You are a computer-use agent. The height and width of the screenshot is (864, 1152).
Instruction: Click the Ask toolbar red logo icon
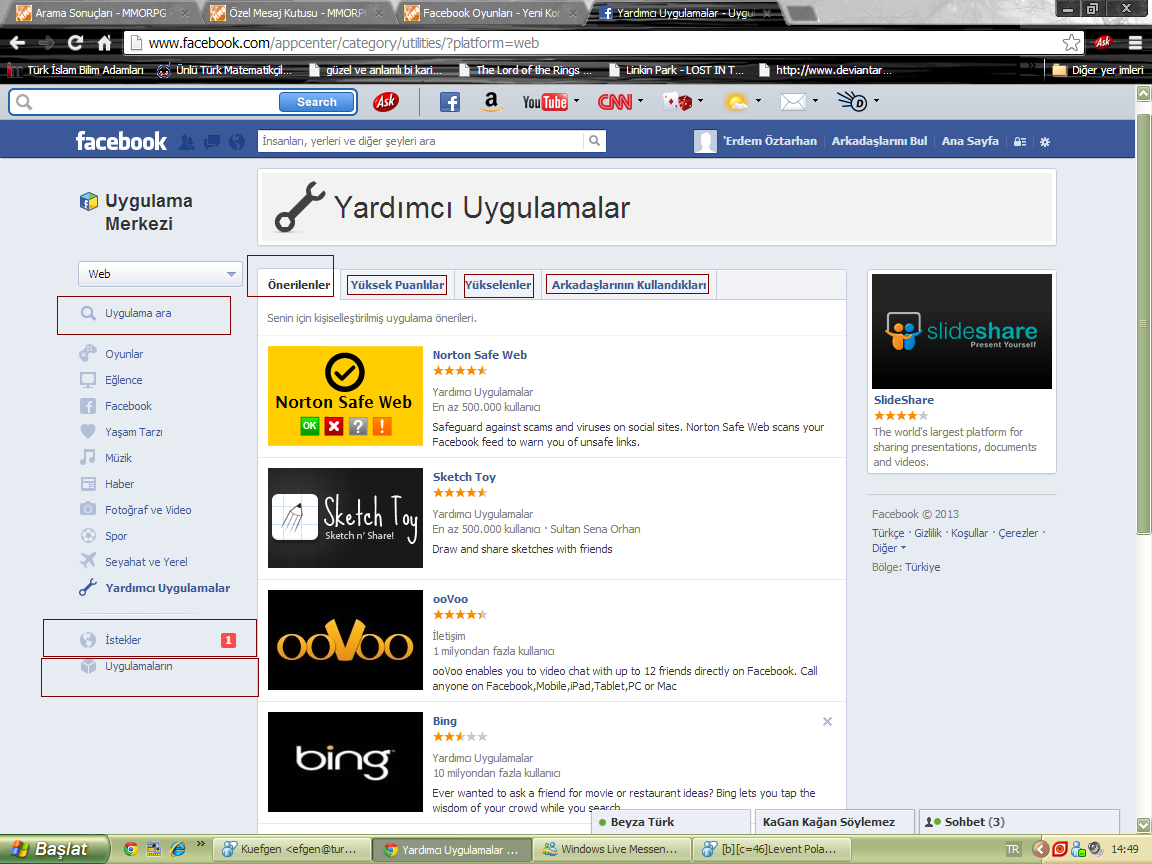coord(386,101)
